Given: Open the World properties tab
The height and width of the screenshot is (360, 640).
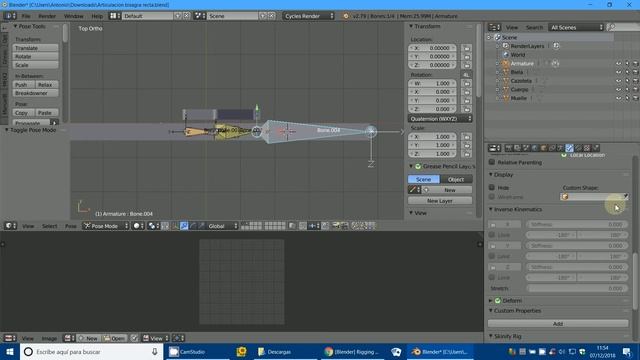Looking at the screenshot, I should click(x=535, y=148).
